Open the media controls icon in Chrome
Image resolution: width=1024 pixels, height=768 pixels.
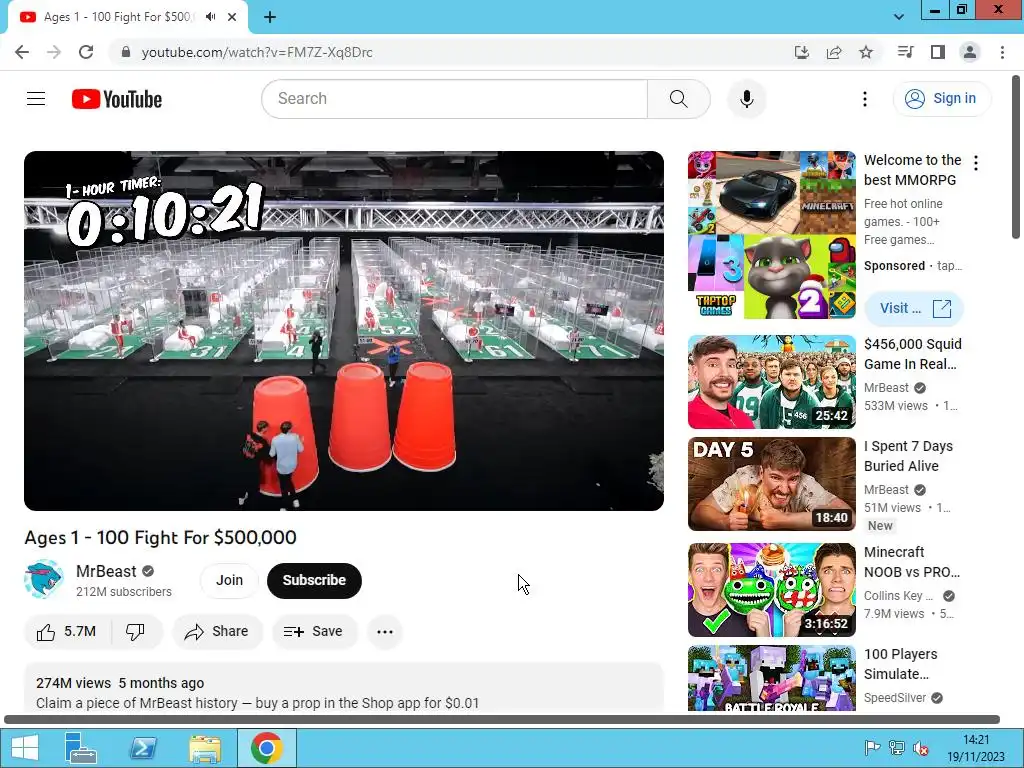(x=905, y=52)
